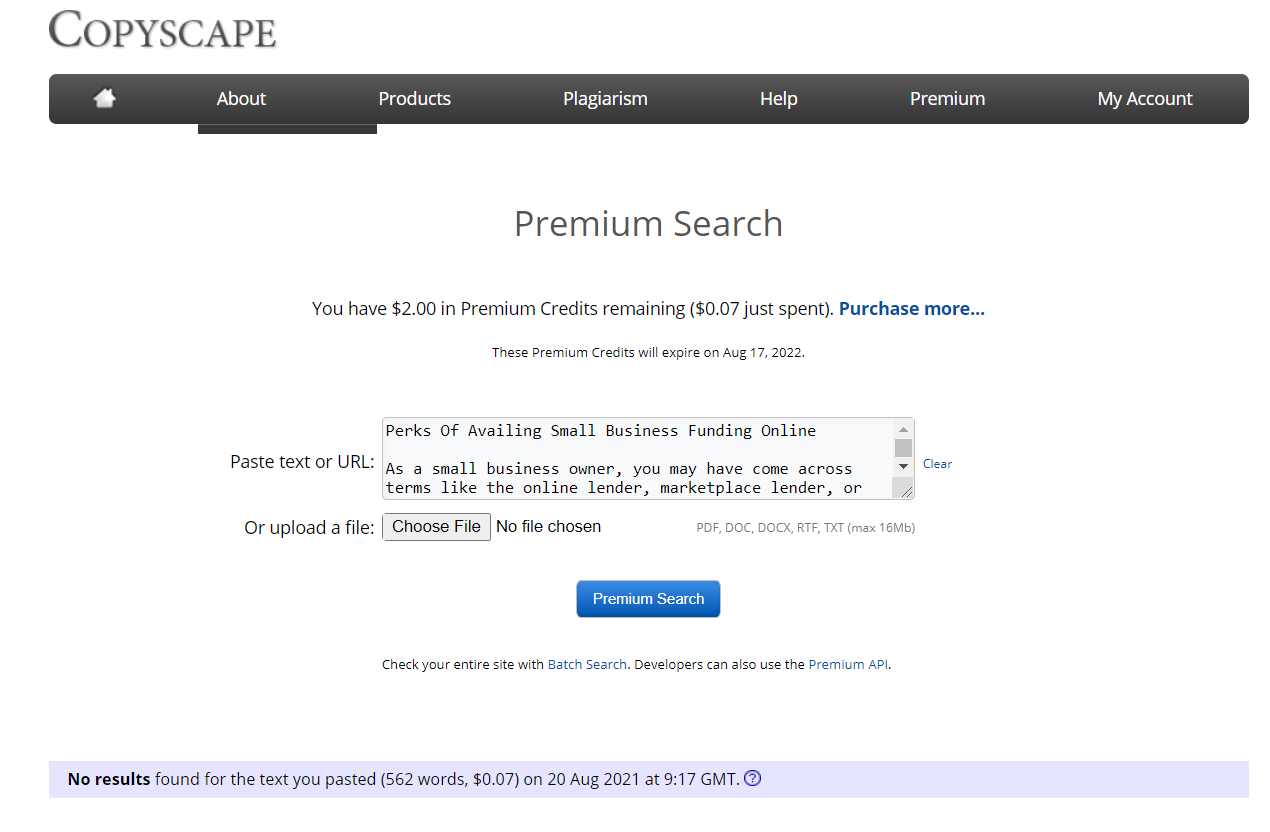Click the 'Premium Search' page heading

[x=648, y=224]
